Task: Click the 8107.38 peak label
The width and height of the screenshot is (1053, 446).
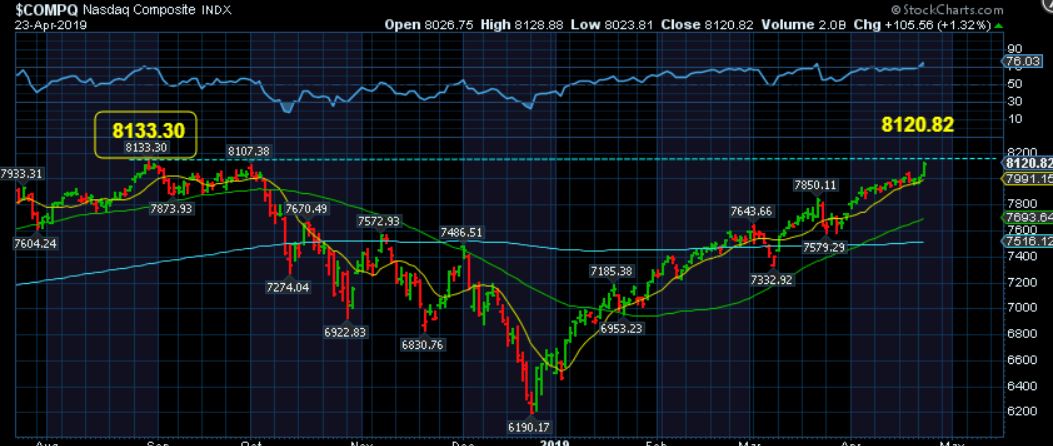Action: coord(248,152)
